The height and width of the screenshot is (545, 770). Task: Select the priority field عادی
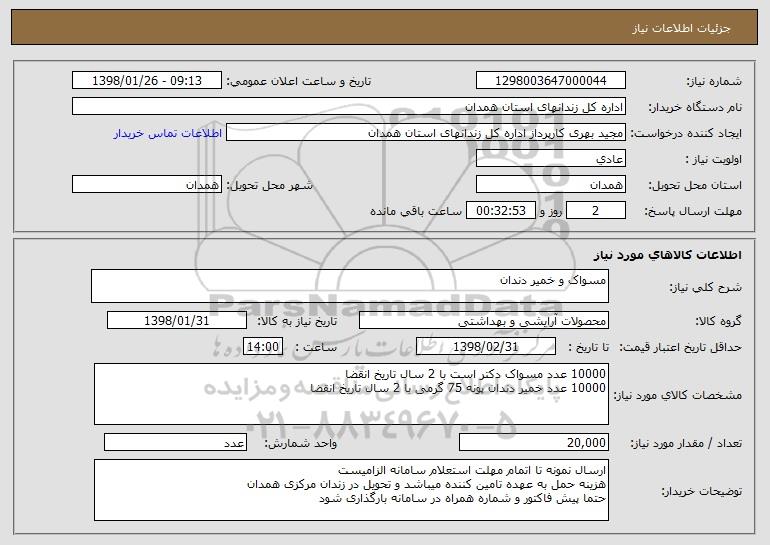tap(550, 159)
